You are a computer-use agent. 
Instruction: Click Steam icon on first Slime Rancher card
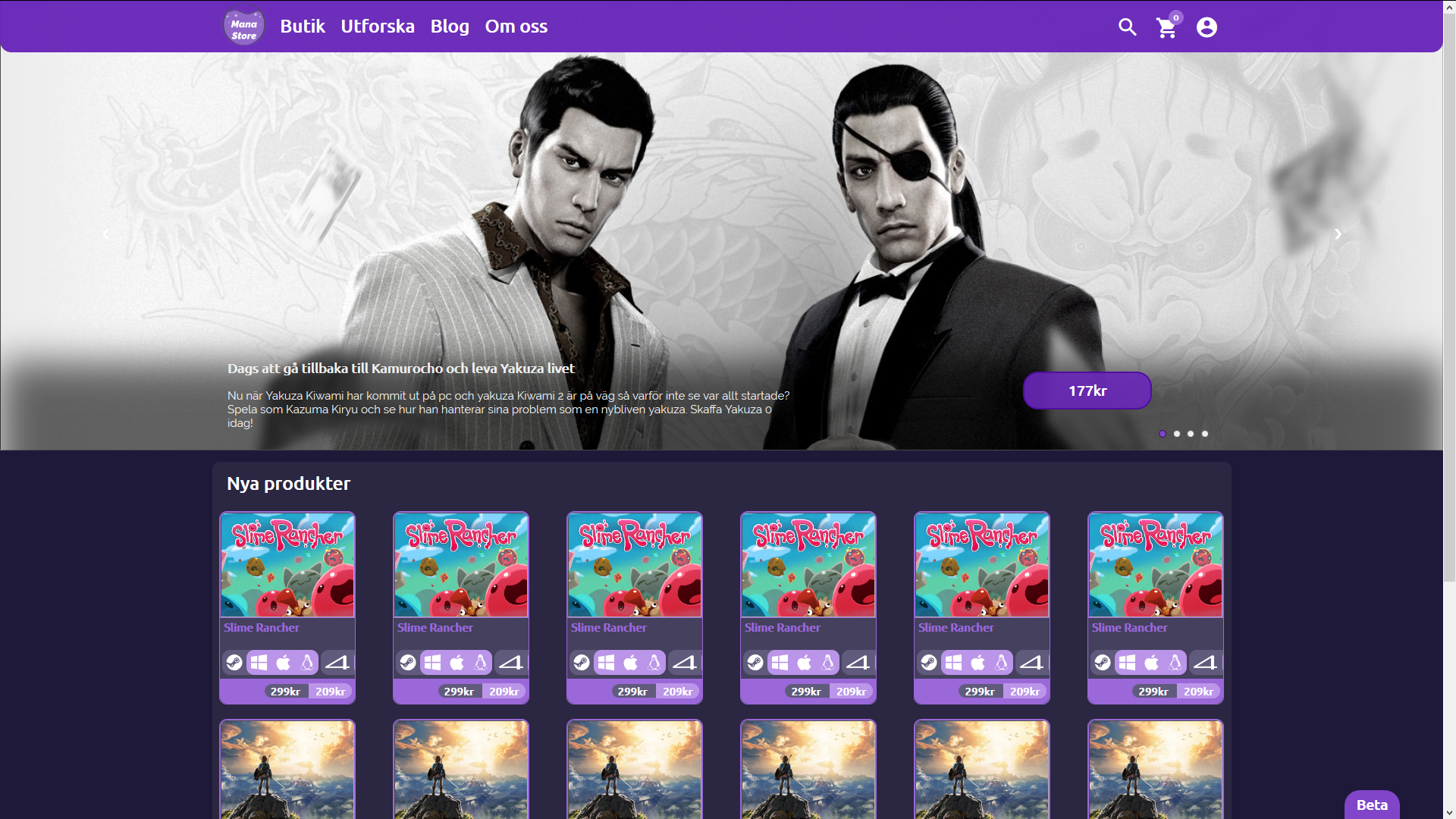(234, 663)
